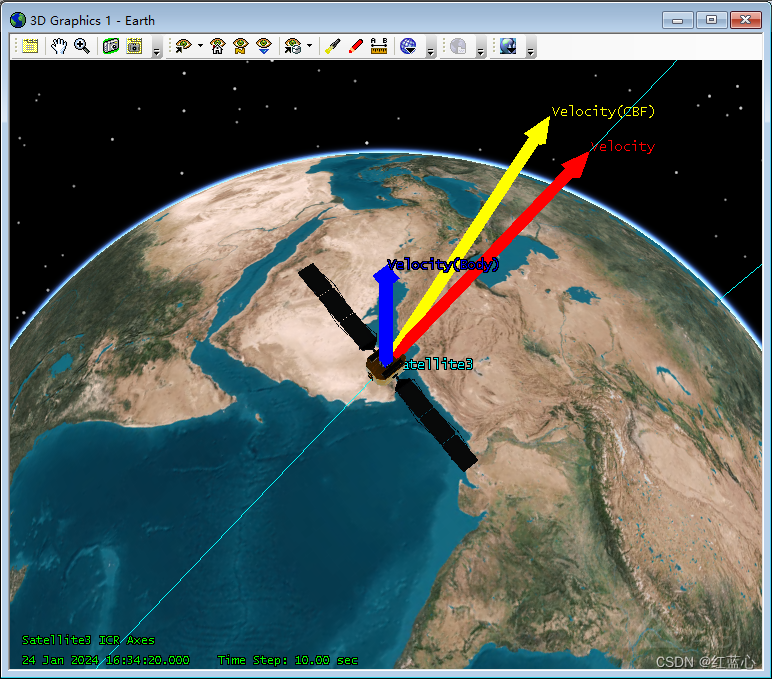772x679 pixels.
Task: Minimize the 3D Graphics 1 window
Action: 677,20
